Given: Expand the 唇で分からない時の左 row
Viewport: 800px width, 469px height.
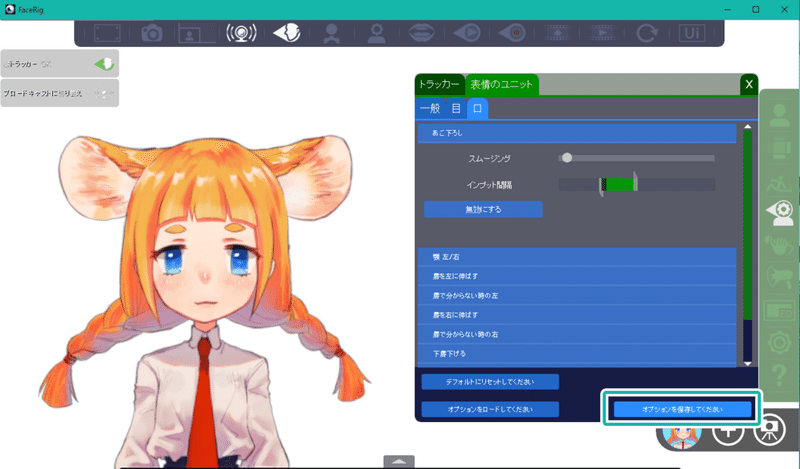Looking at the screenshot, I should click(x=577, y=295).
